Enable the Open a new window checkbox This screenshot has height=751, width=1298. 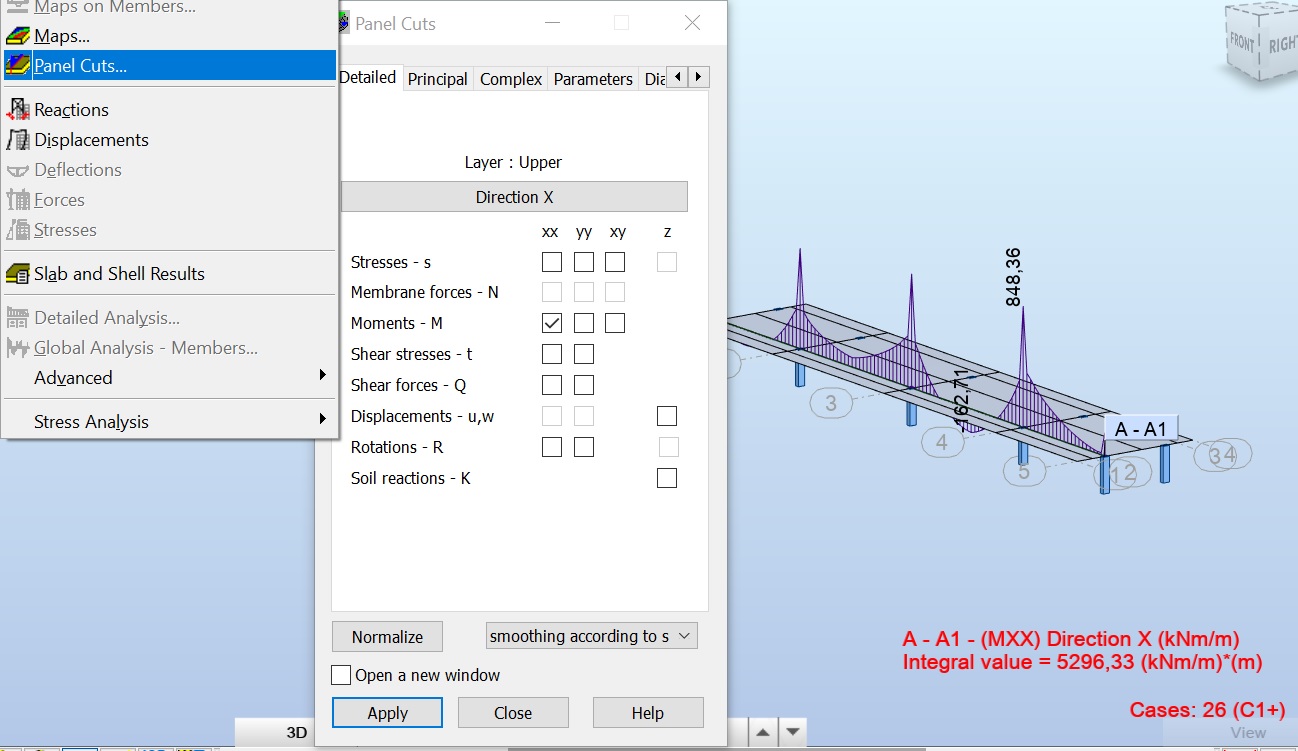(341, 674)
